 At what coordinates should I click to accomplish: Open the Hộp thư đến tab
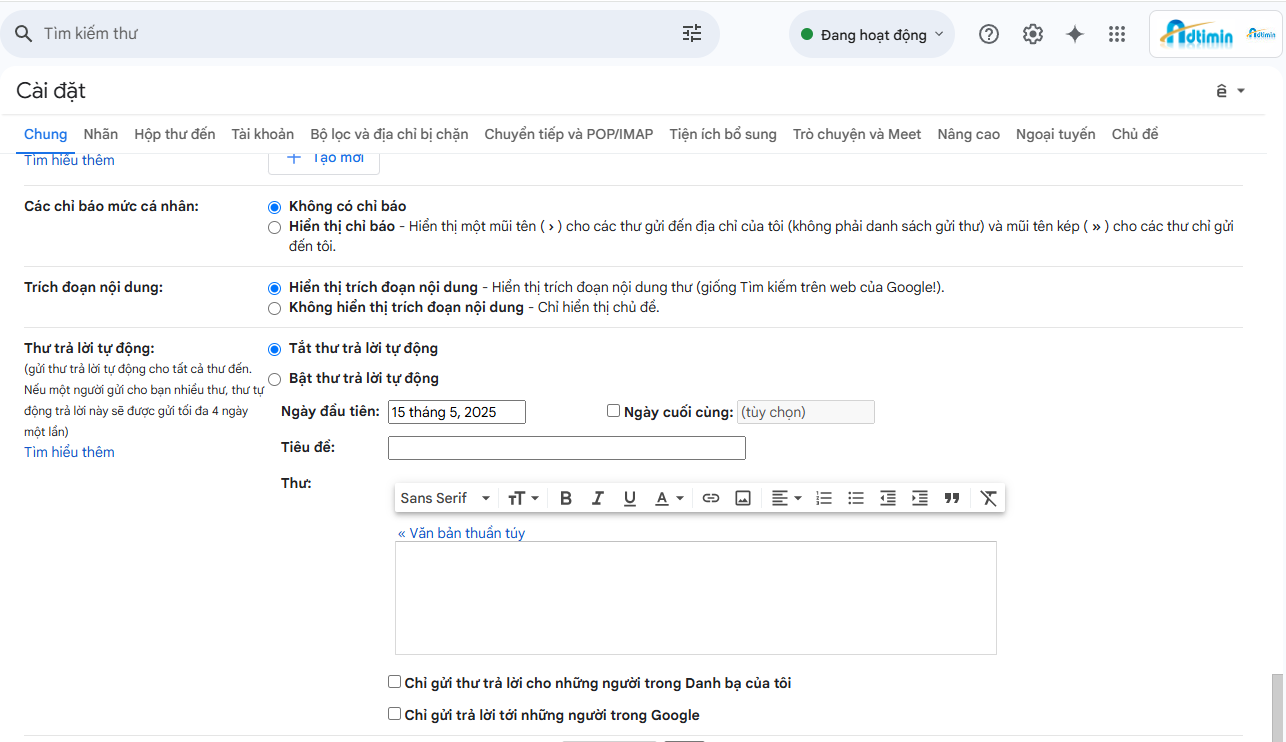(x=175, y=134)
